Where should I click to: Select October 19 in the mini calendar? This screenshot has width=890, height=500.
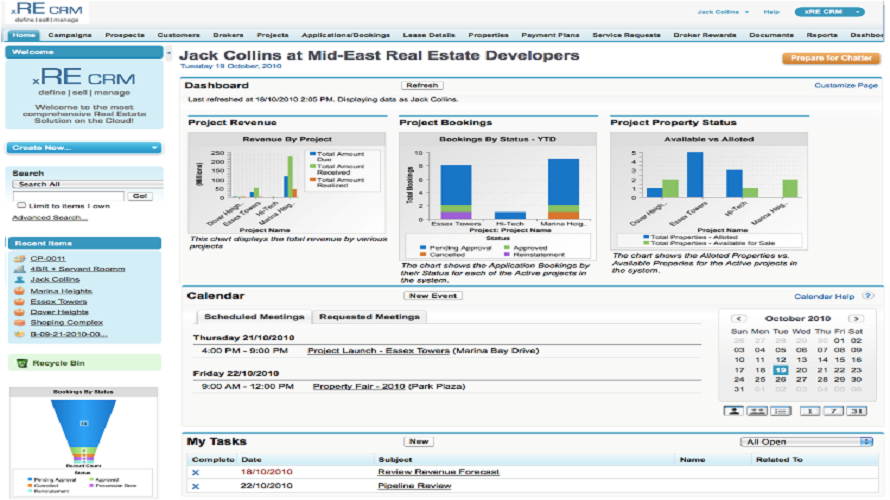780,370
